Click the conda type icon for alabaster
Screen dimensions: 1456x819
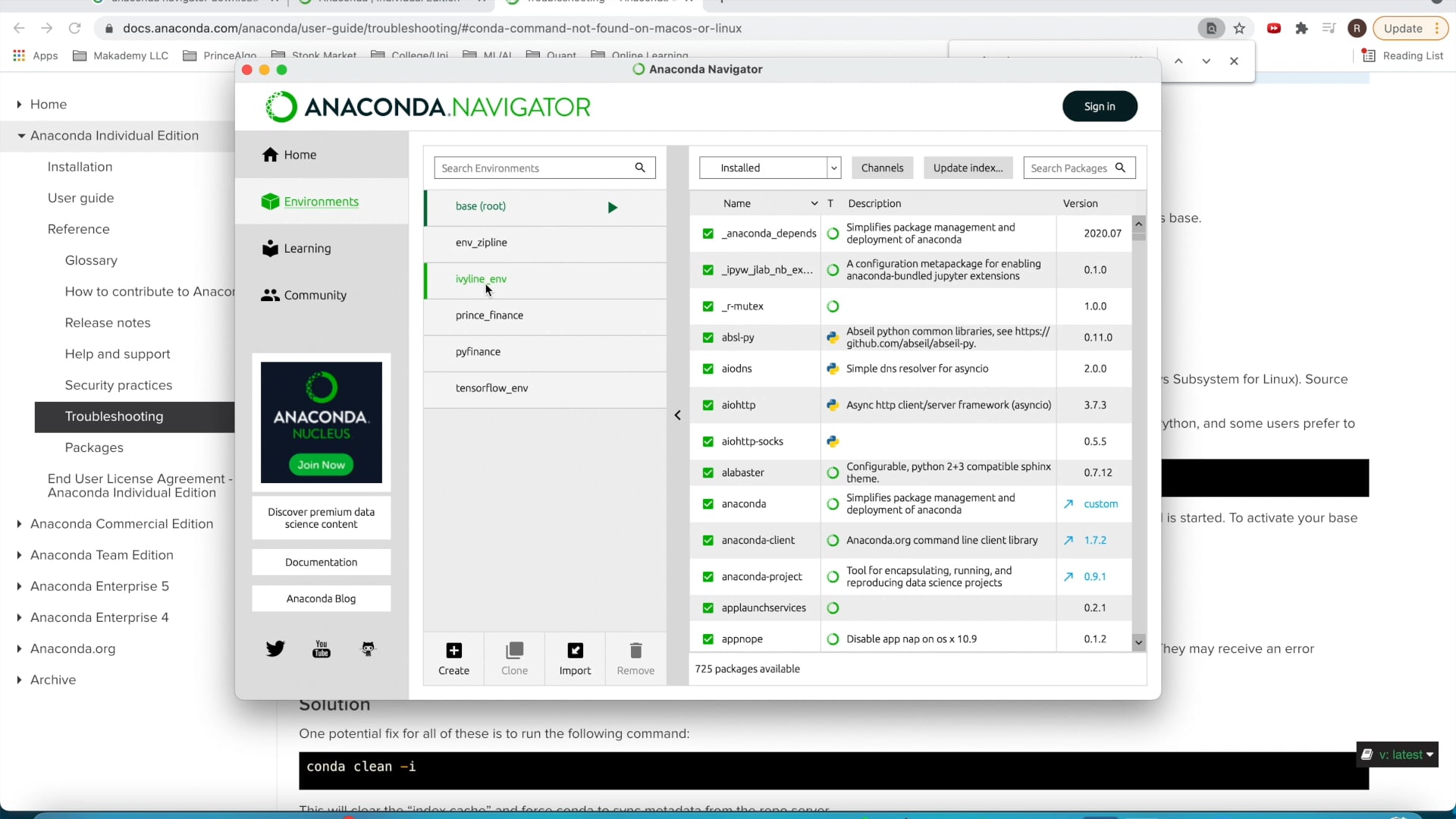click(x=833, y=472)
